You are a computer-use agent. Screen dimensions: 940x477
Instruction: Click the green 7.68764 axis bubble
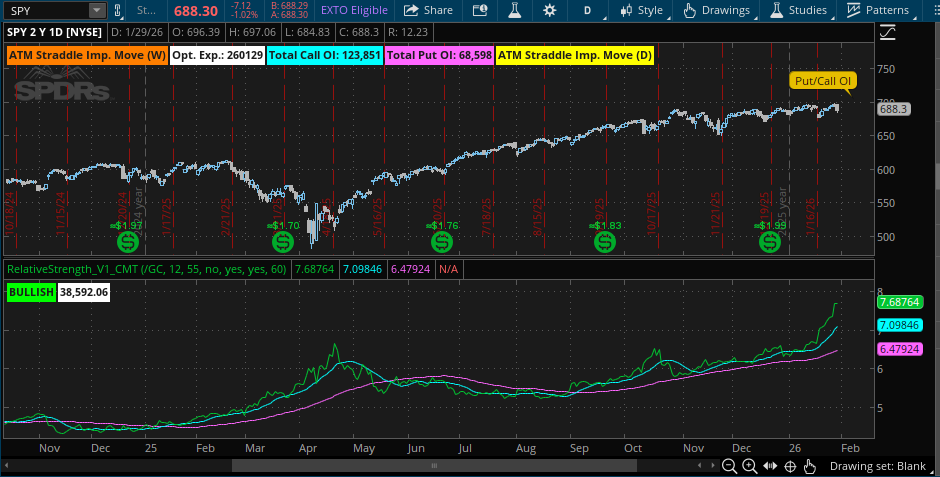pyautogui.click(x=899, y=302)
